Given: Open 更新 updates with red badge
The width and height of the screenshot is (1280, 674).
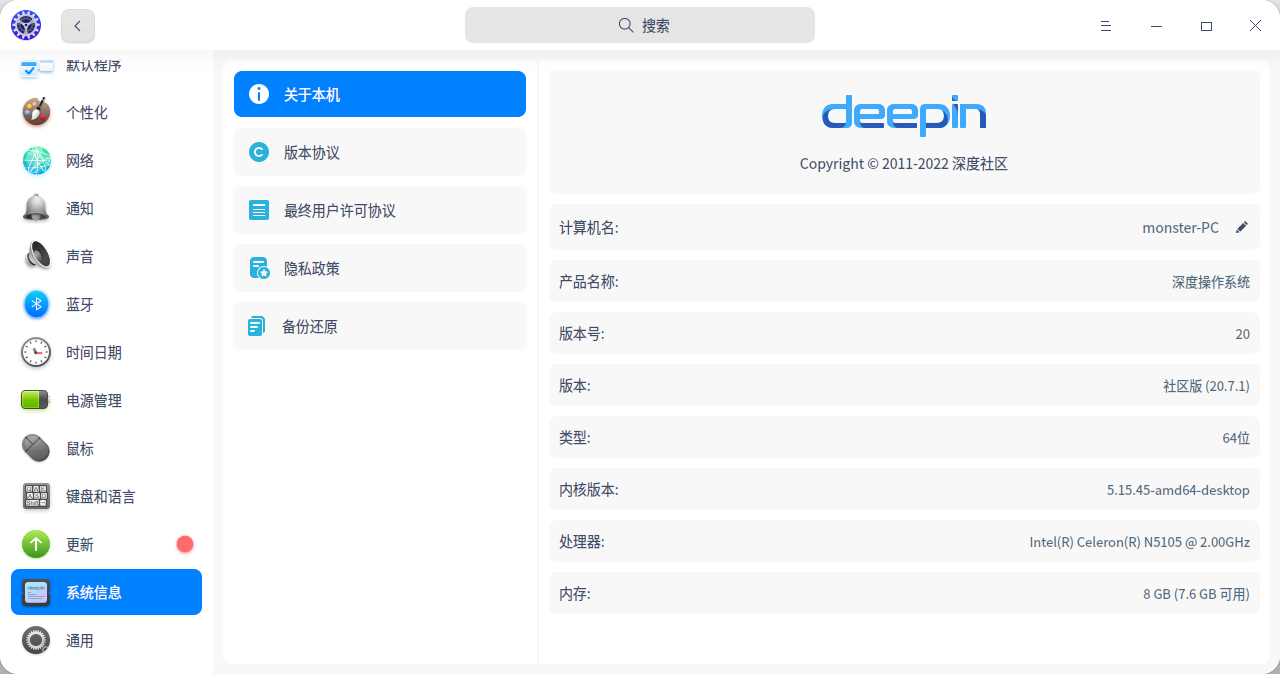Looking at the screenshot, I should click(x=36, y=544).
